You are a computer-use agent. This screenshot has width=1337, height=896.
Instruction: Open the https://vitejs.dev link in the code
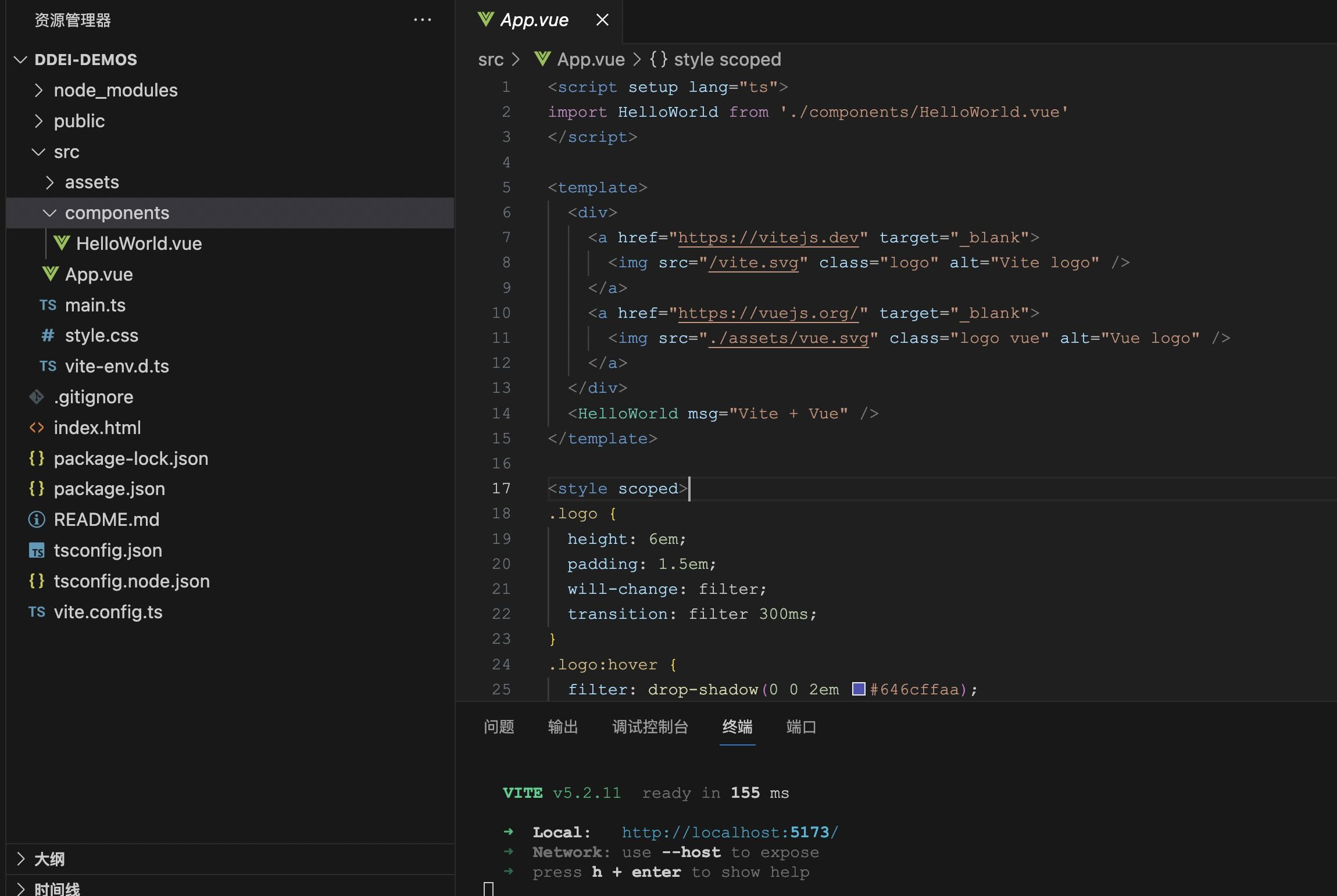768,238
